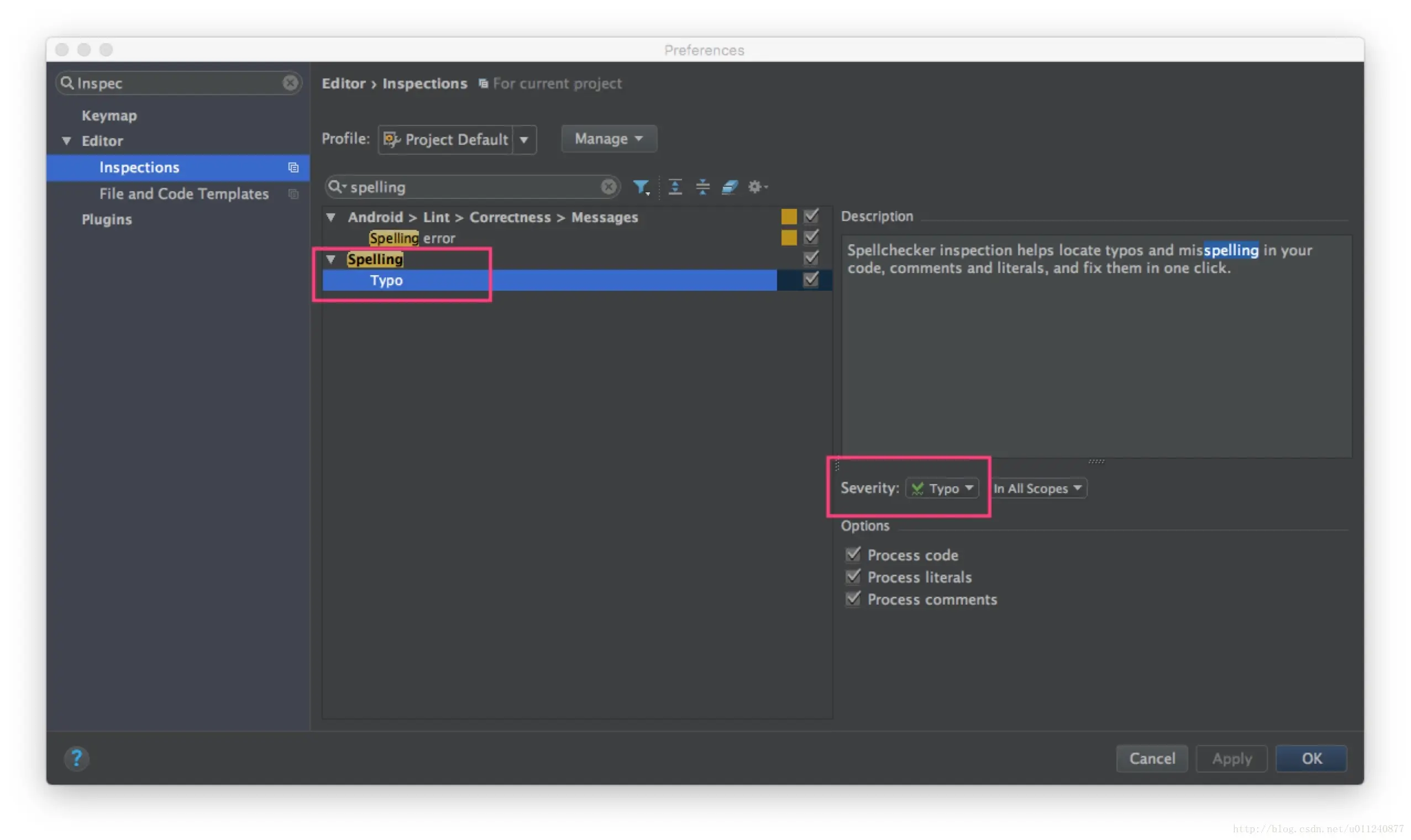1411x840 pixels.
Task: Uncheck Process code option
Action: [853, 555]
